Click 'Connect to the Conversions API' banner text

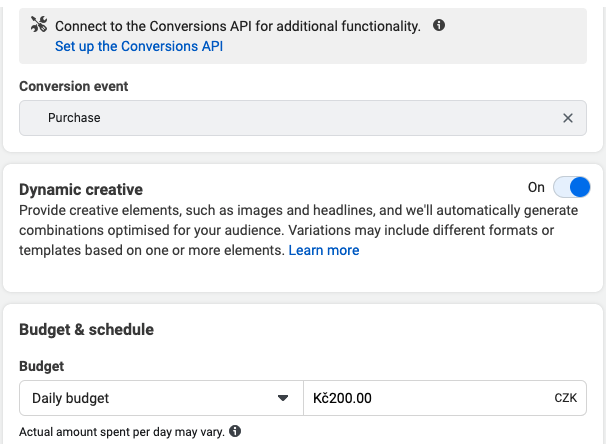click(237, 26)
